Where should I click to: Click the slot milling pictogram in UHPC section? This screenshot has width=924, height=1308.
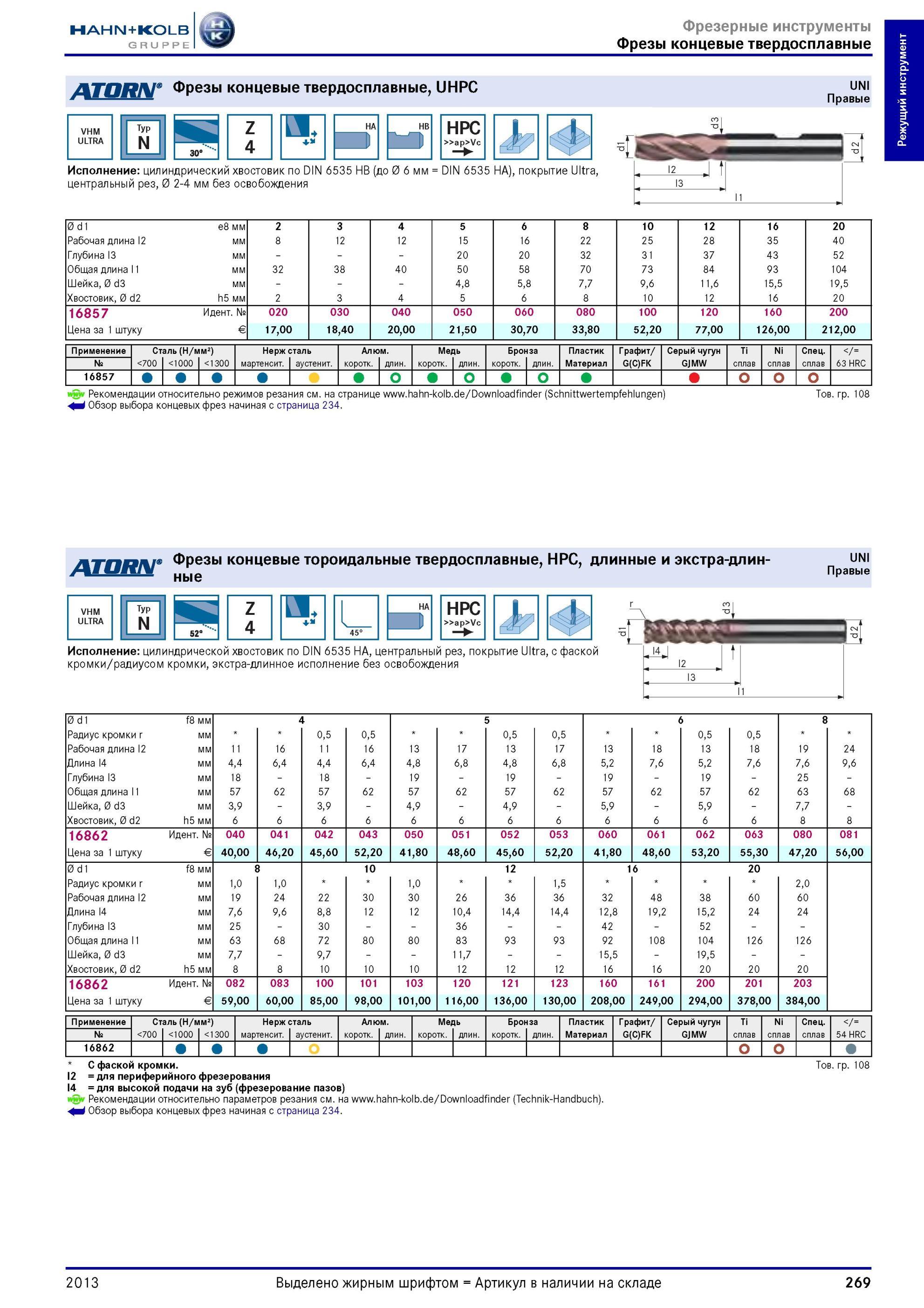click(x=516, y=137)
